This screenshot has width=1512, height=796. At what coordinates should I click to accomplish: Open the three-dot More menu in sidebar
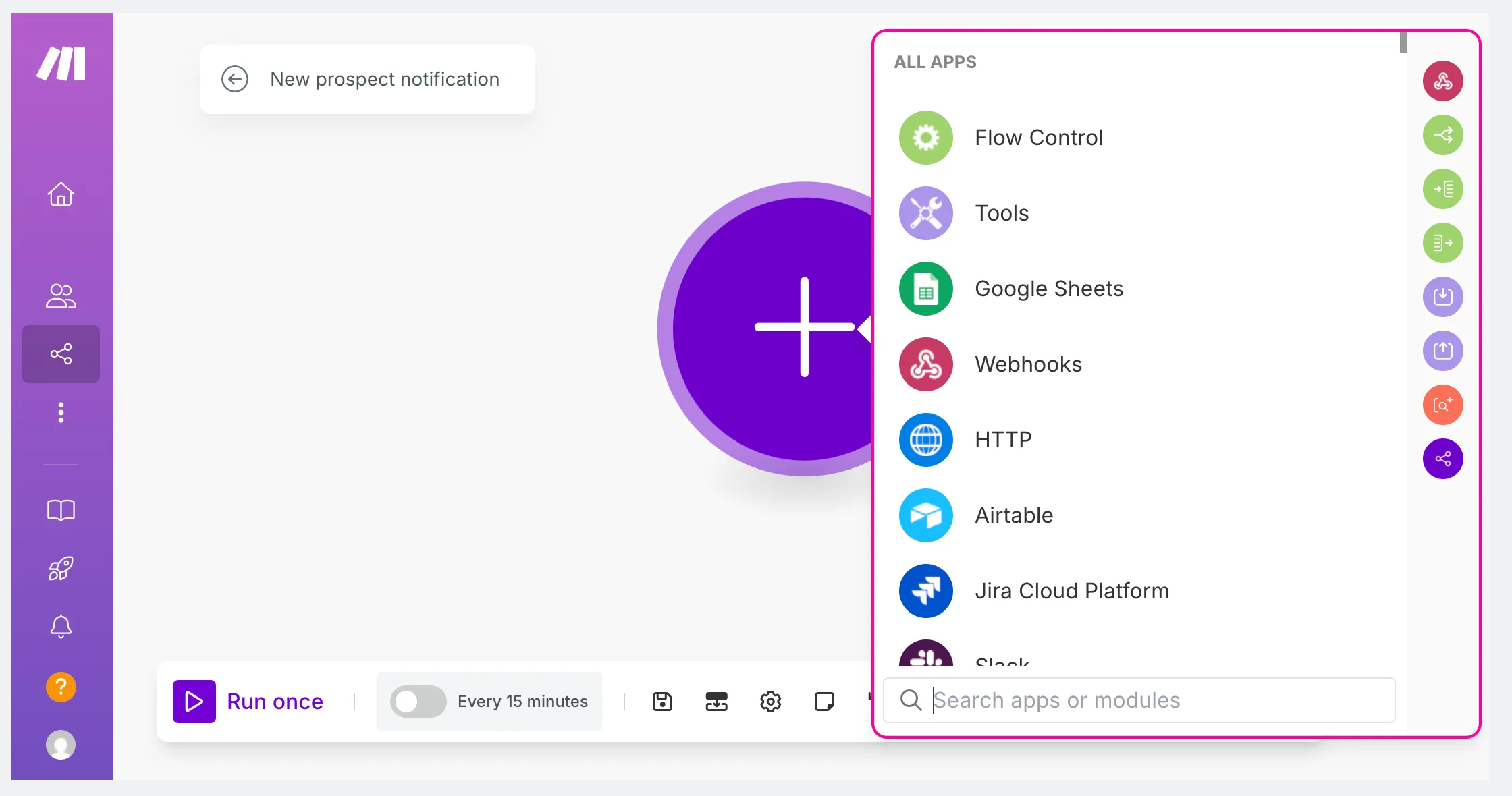tap(61, 412)
